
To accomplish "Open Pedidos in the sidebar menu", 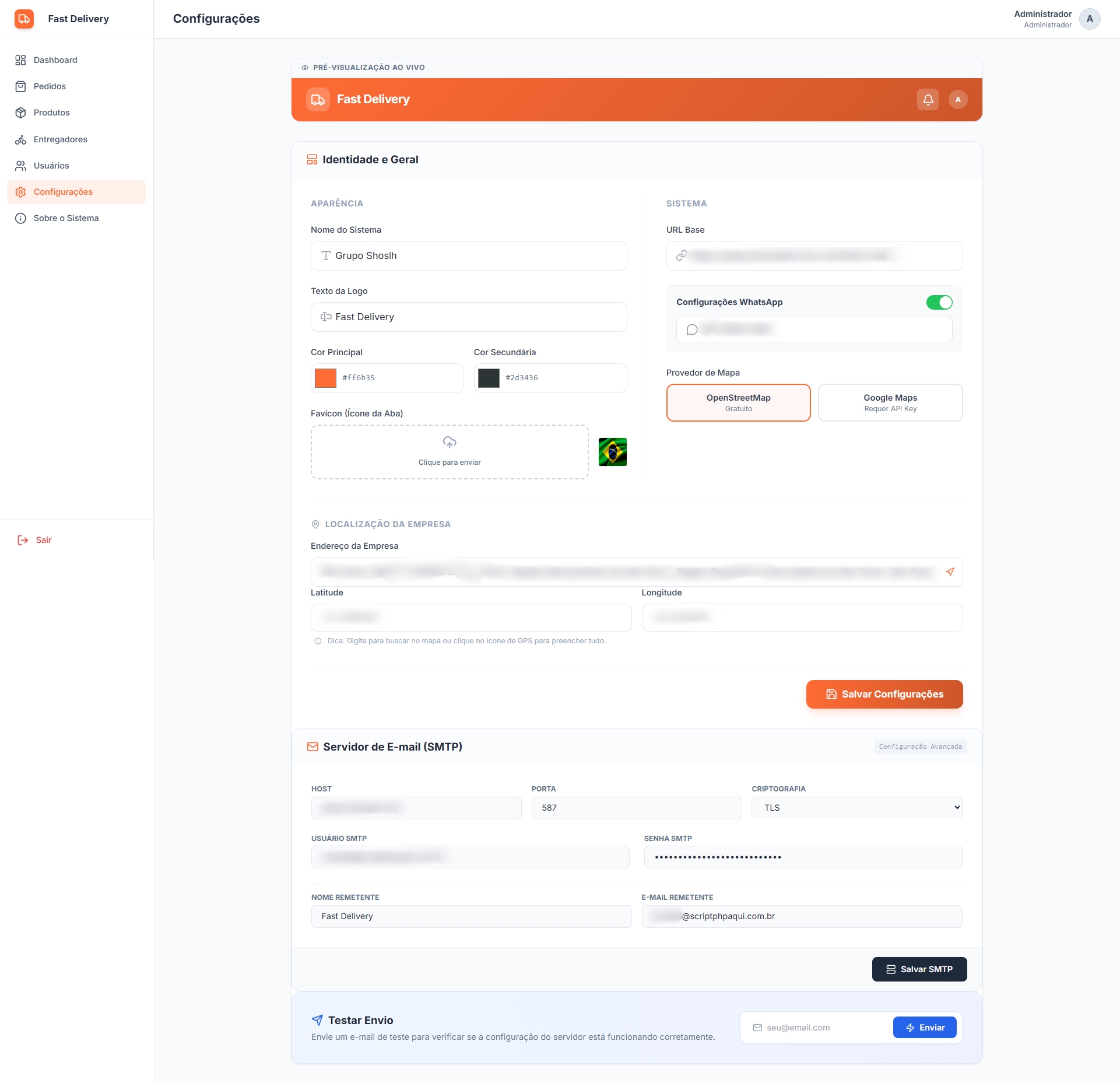I will click(50, 86).
